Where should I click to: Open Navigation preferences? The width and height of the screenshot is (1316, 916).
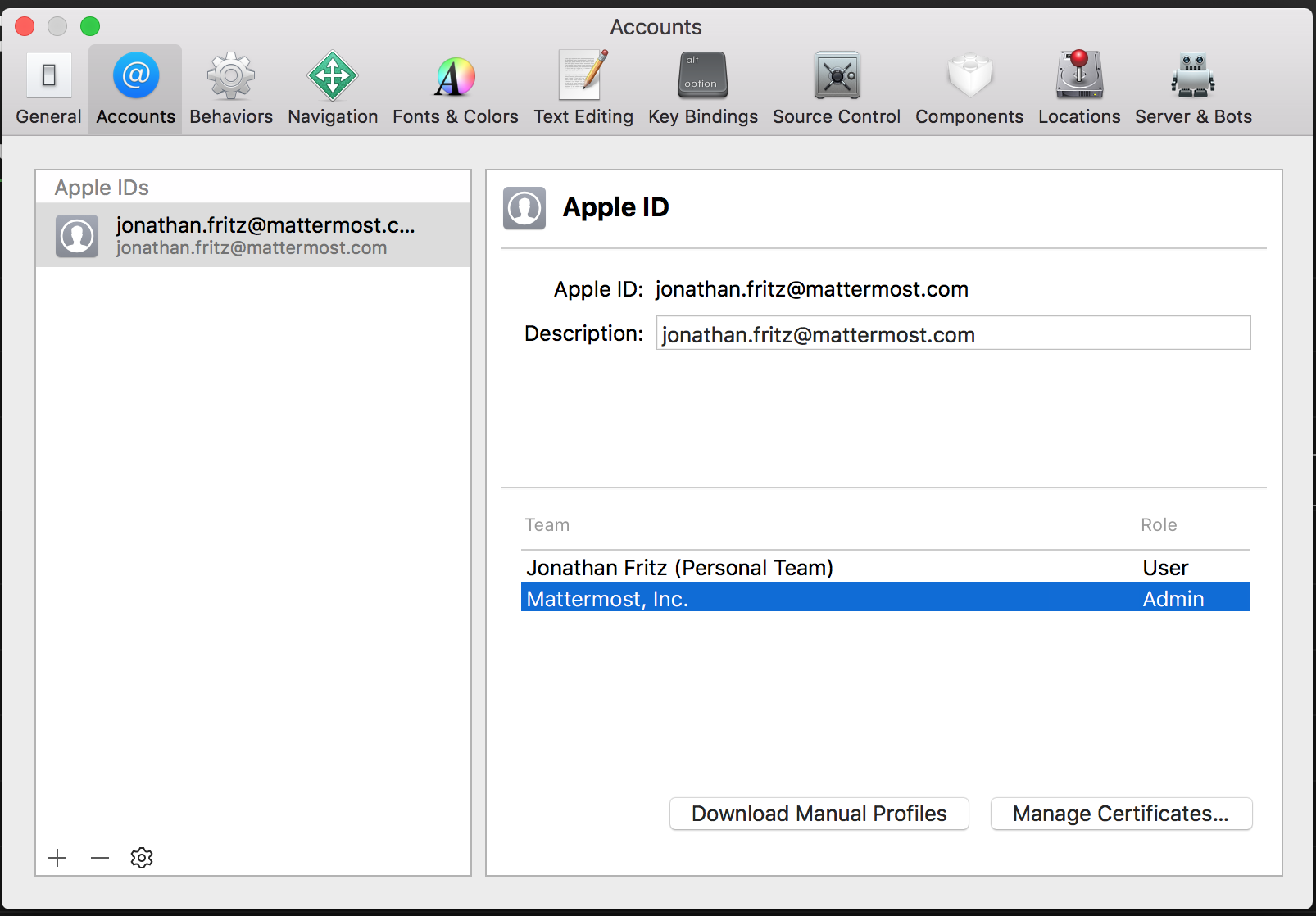click(x=332, y=88)
